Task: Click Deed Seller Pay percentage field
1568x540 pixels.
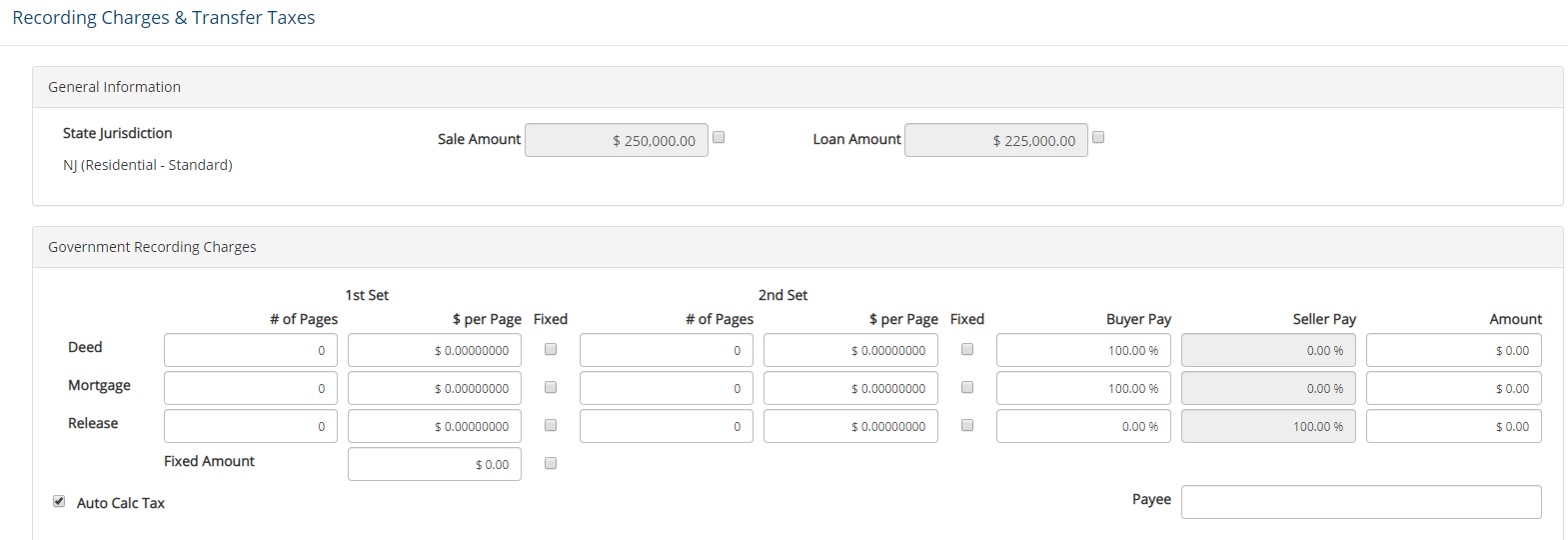Action: (x=1268, y=350)
